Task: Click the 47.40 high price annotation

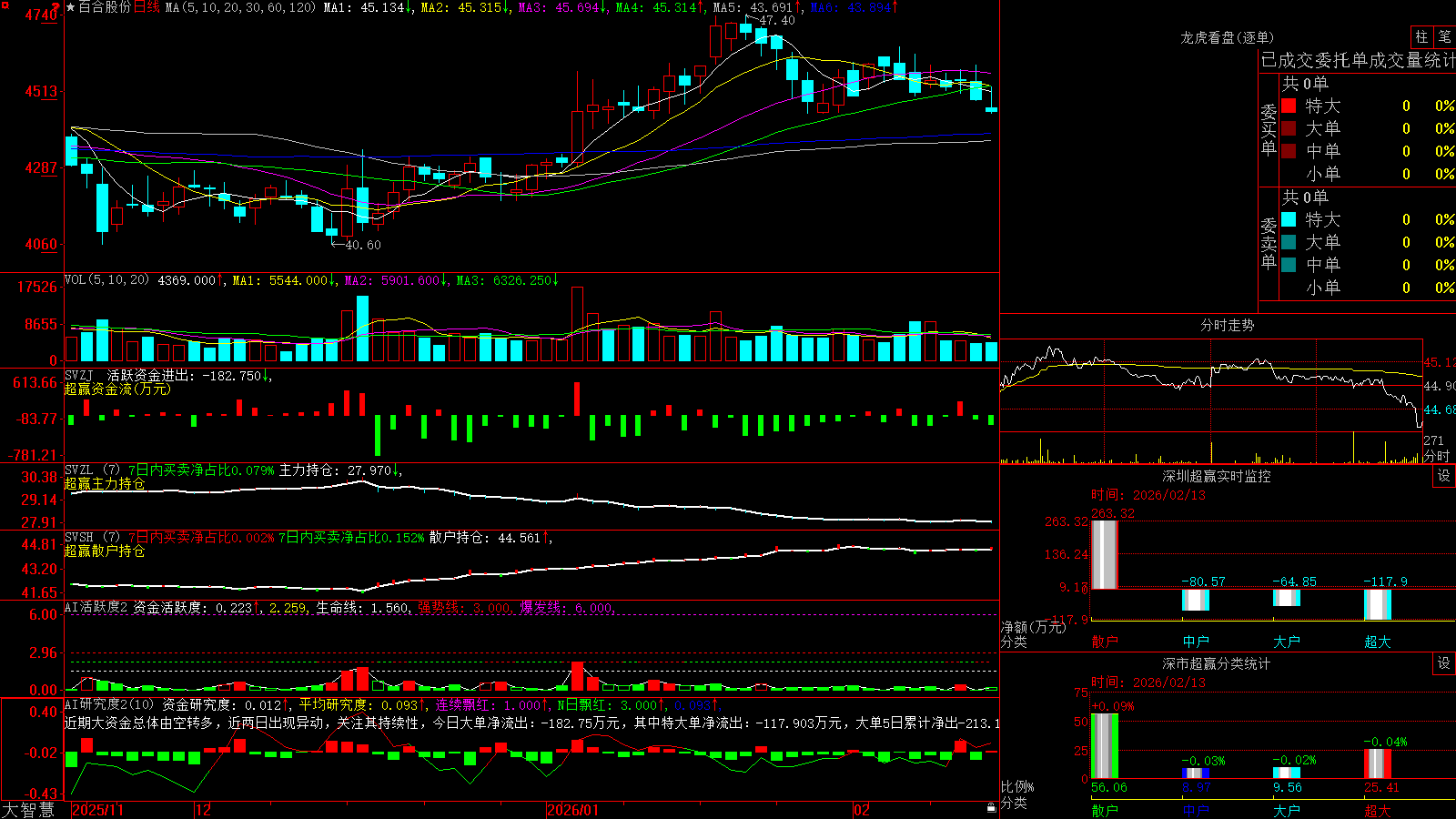Action: pos(776,20)
